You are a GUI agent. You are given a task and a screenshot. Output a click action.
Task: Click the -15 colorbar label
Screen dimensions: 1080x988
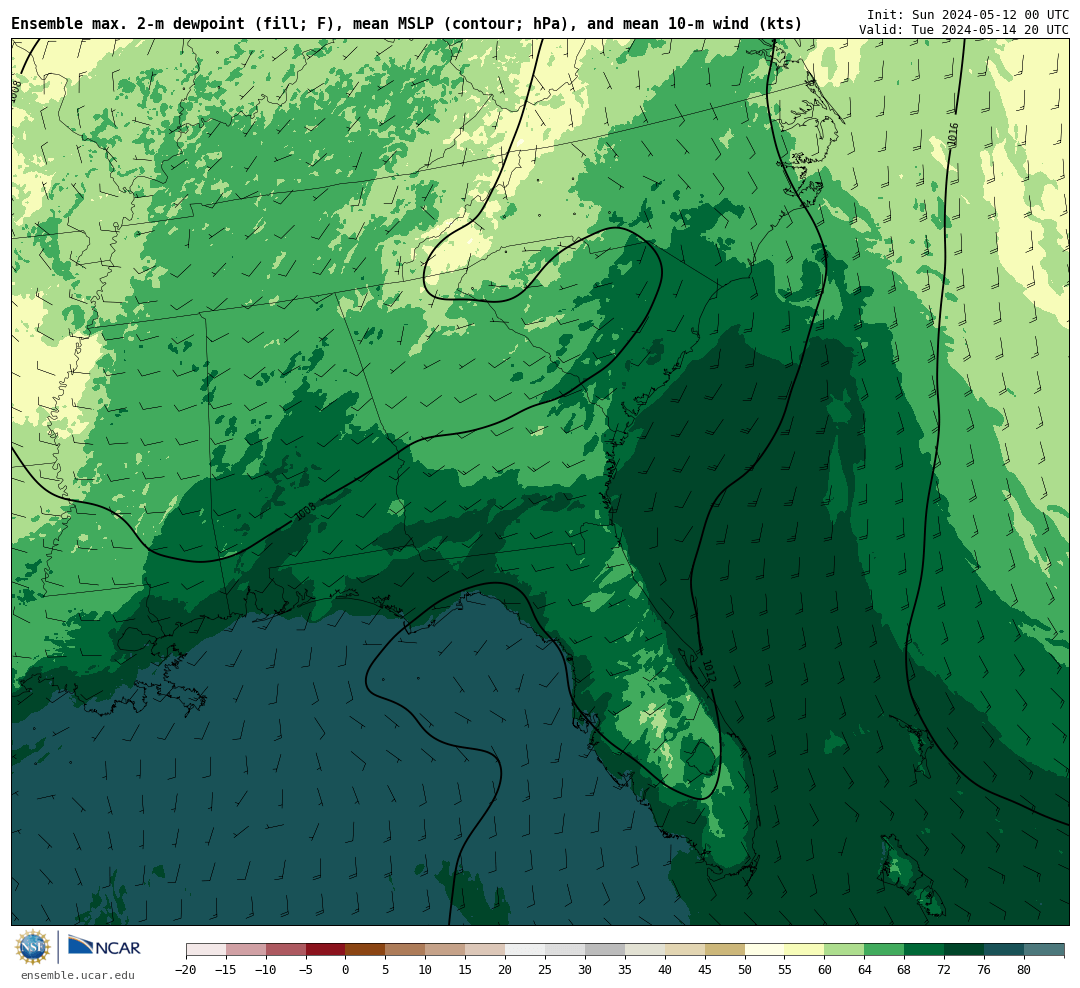click(226, 970)
